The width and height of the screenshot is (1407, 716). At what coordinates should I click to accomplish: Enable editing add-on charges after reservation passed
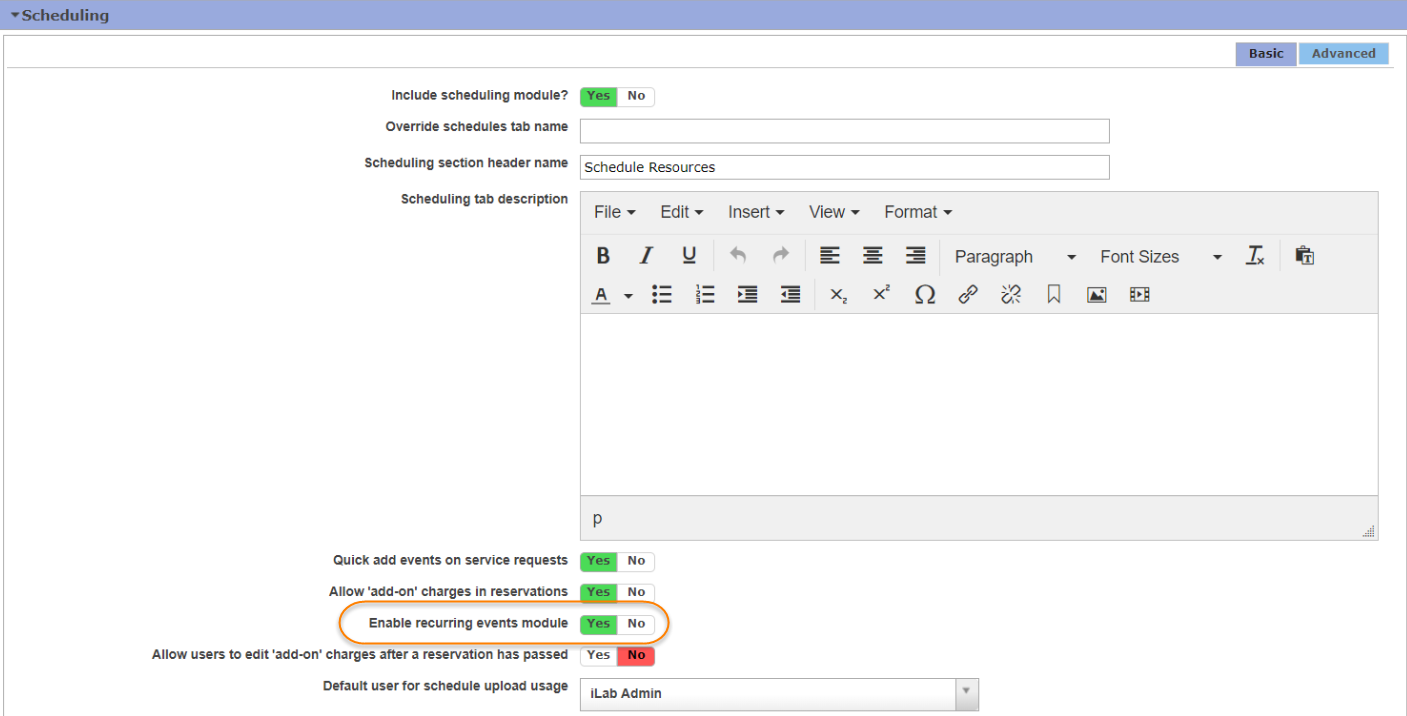598,655
